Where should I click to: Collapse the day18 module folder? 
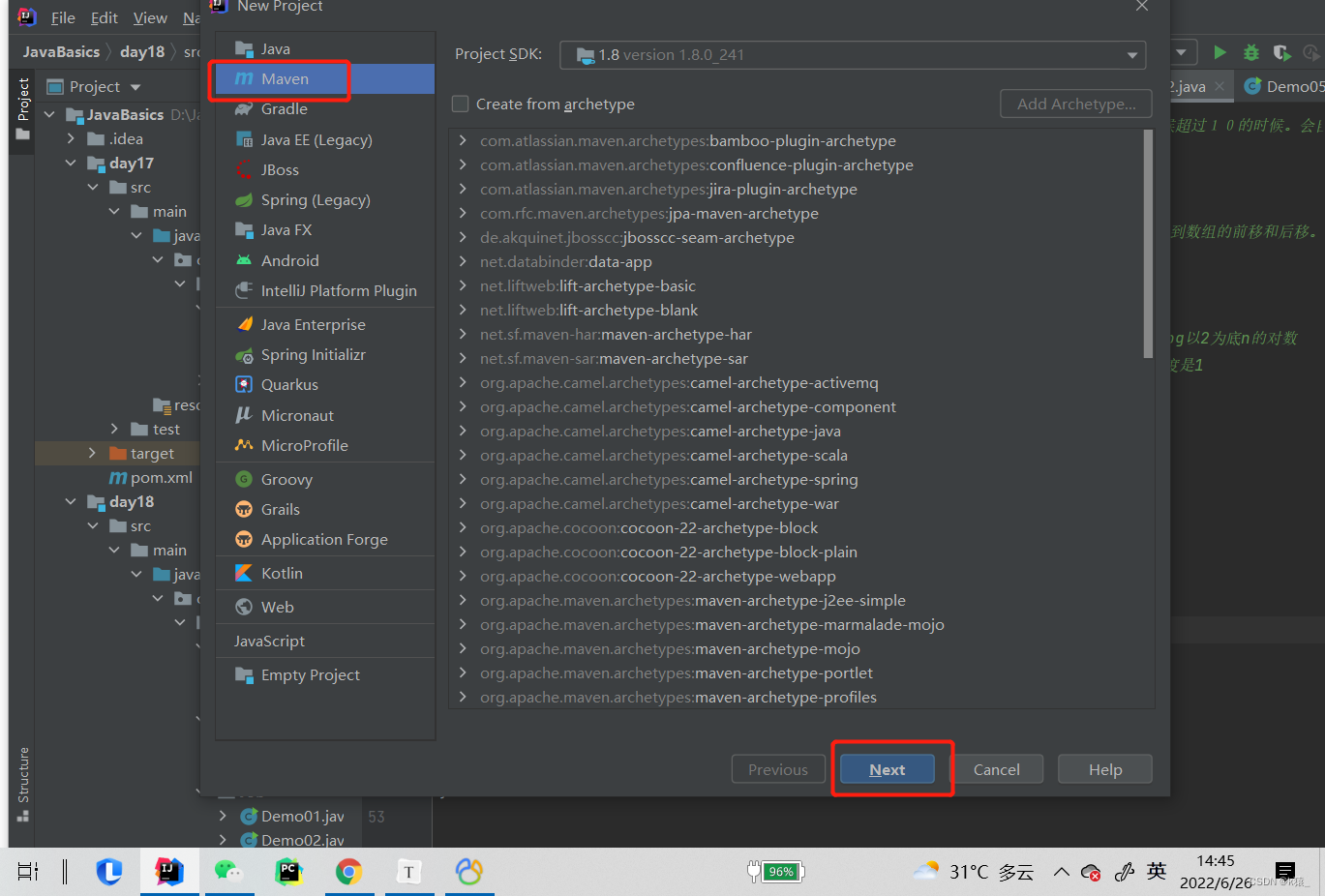71,501
